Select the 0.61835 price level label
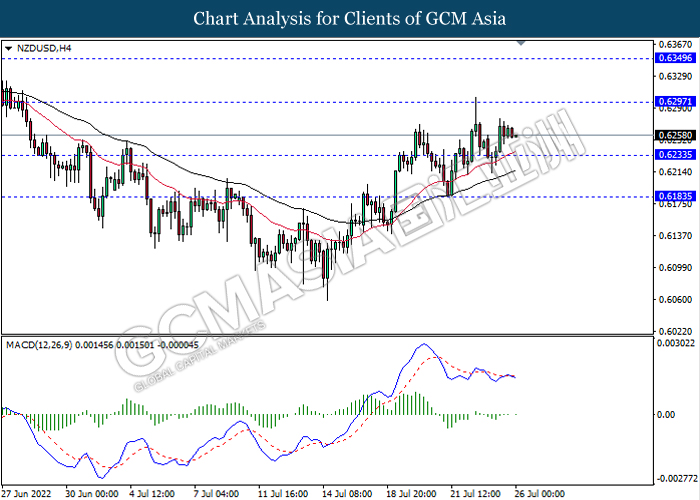The width and height of the screenshot is (700, 500). pyautogui.click(x=675, y=196)
